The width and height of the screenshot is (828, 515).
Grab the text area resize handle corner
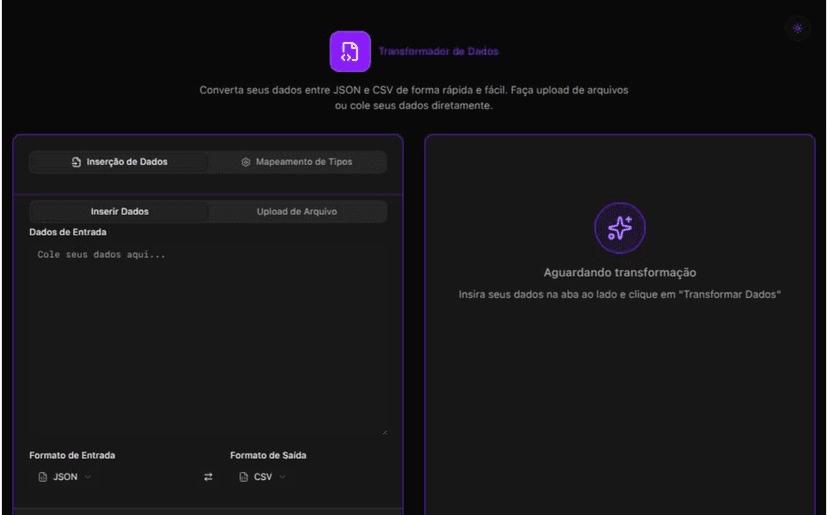point(384,432)
